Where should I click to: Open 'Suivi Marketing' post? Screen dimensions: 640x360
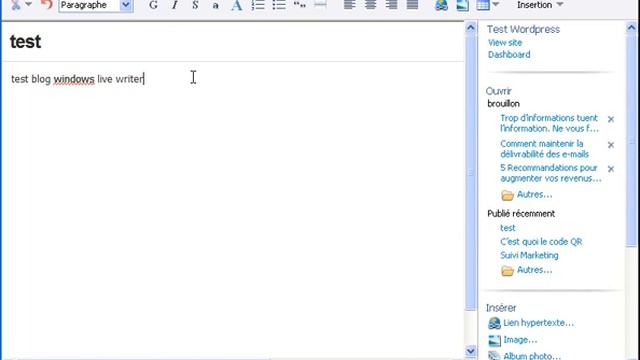pyautogui.click(x=529, y=255)
